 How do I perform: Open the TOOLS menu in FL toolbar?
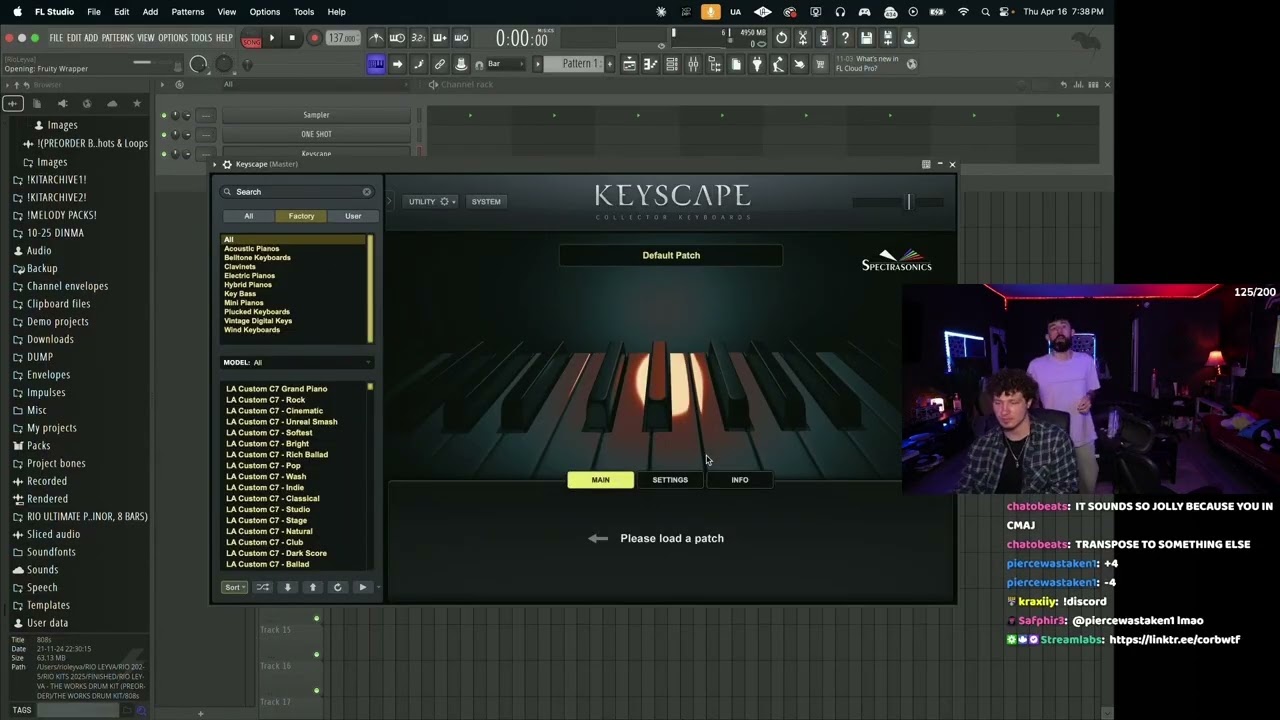[202, 38]
